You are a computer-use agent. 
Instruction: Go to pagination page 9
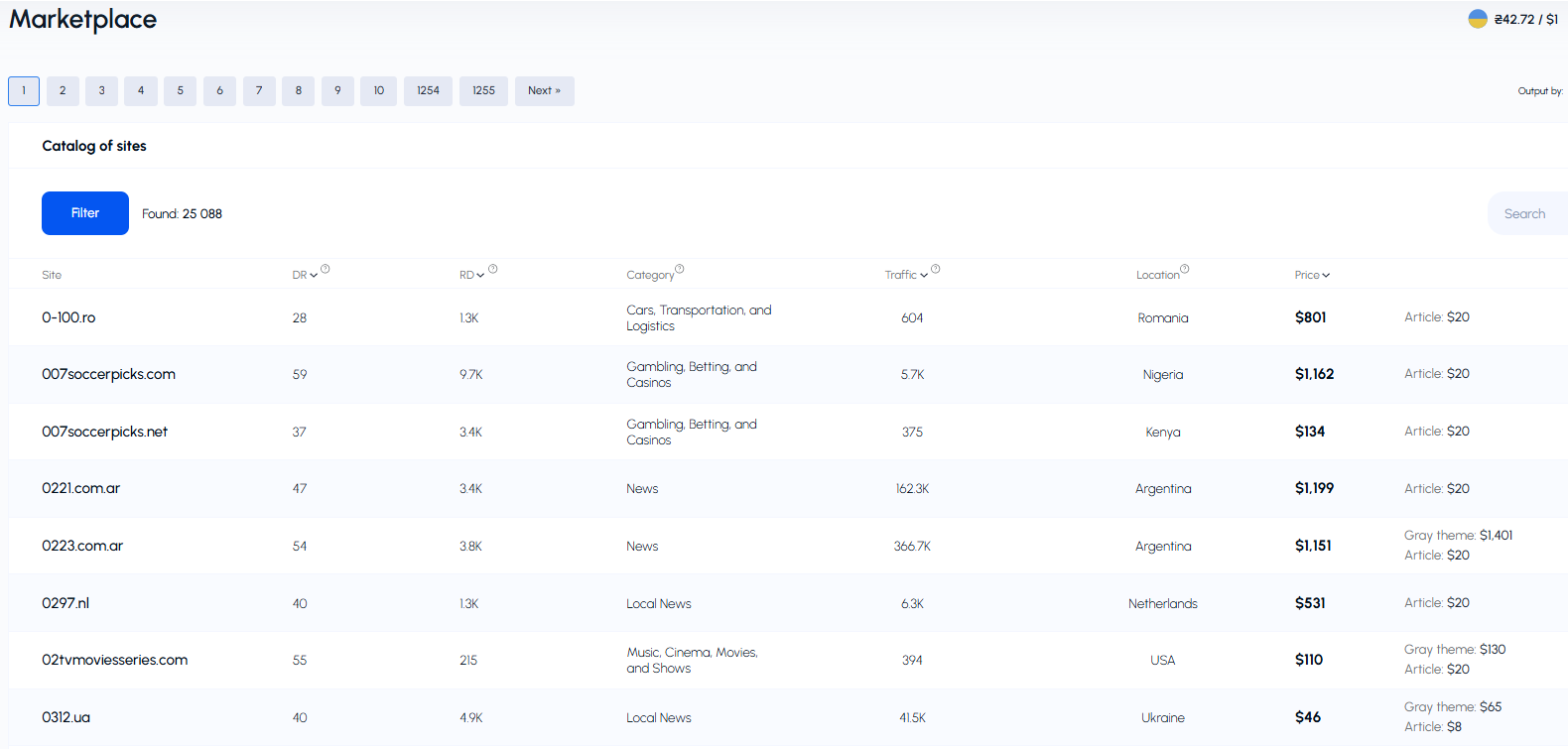point(337,91)
